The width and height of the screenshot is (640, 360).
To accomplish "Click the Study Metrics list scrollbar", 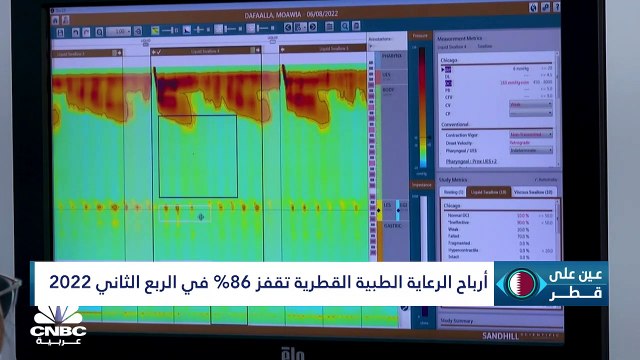I will click(x=558, y=231).
